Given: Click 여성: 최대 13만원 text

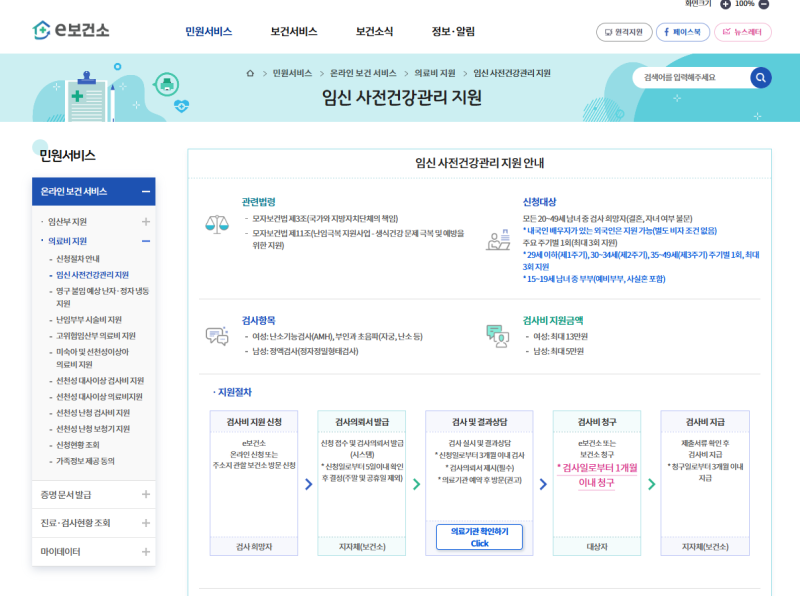Looking at the screenshot, I should point(560,337).
